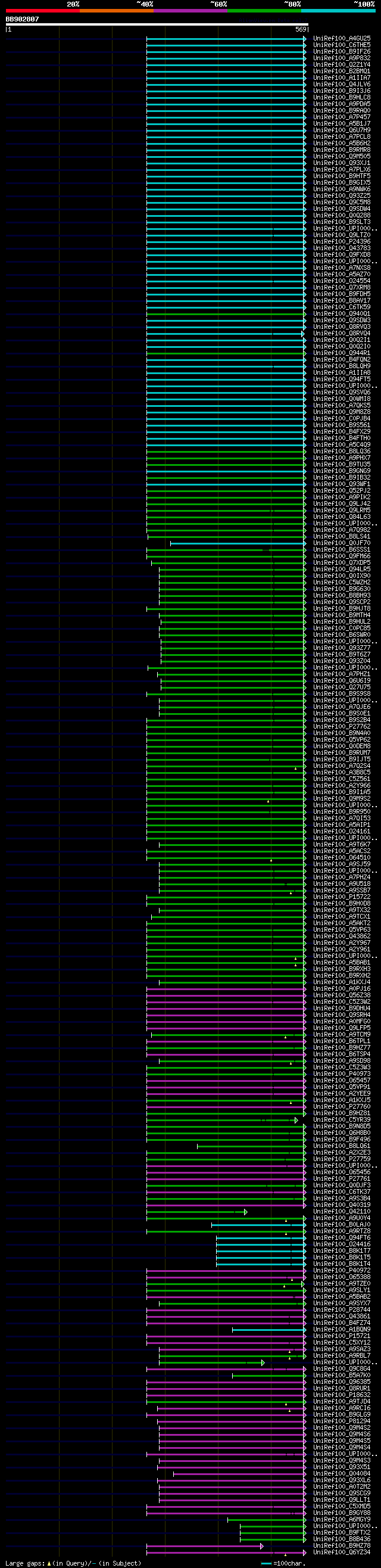Click the purple alignment bar for UniRef100_P40972

(x=226, y=1270)
